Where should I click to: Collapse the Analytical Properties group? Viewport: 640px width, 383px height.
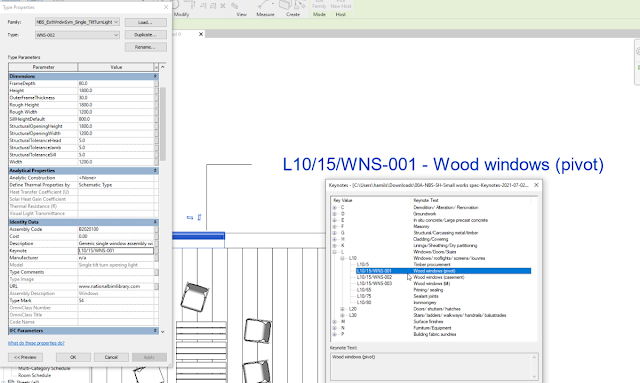[x=155, y=171]
